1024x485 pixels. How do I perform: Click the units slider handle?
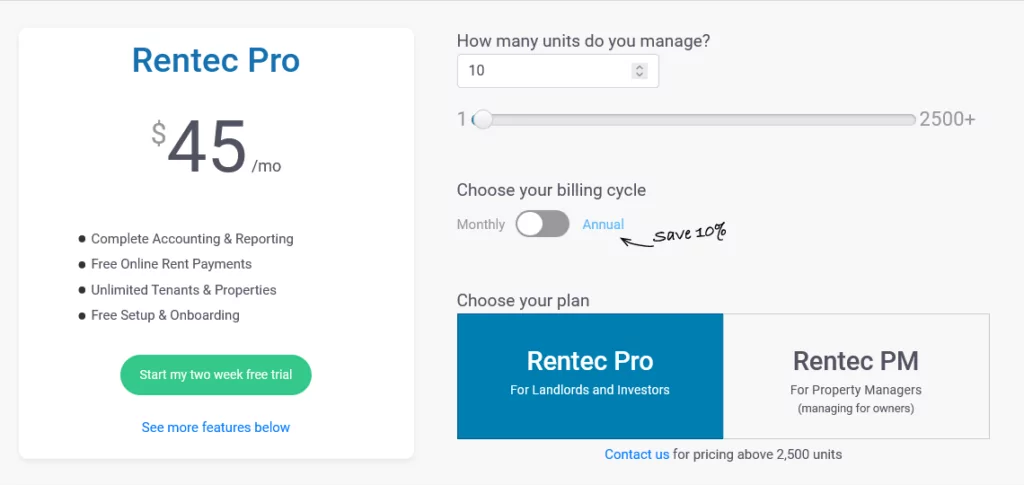[x=483, y=119]
